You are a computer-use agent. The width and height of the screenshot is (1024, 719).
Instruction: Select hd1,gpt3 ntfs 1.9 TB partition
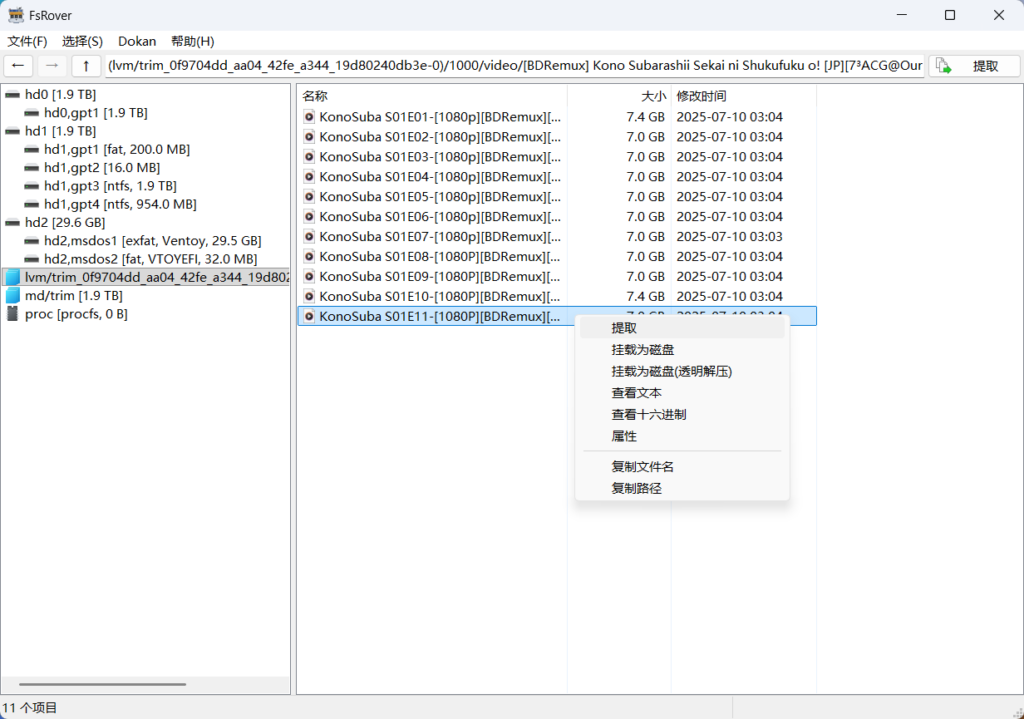110,186
